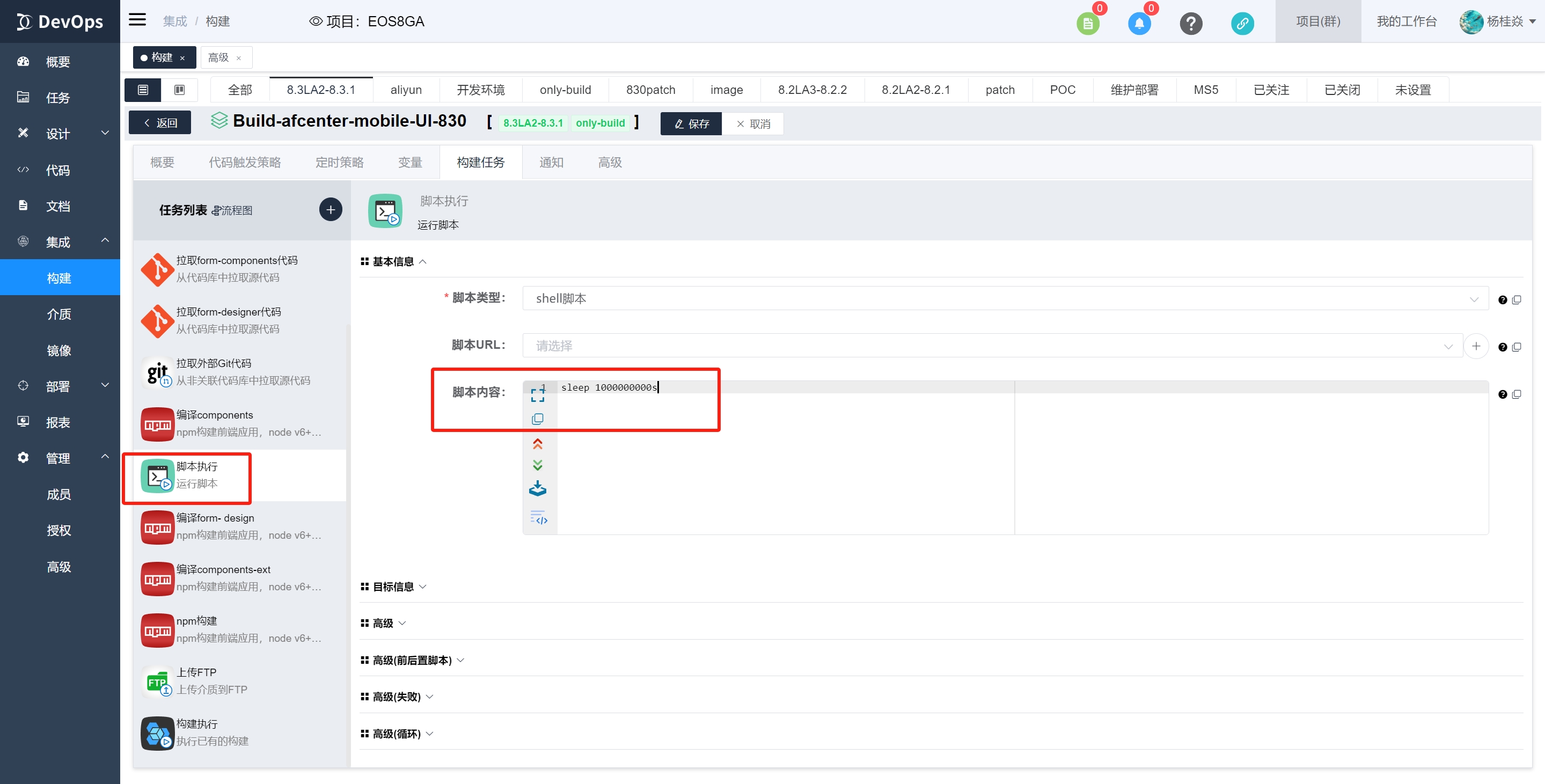Expand the 高级(失败) section

tap(397, 697)
